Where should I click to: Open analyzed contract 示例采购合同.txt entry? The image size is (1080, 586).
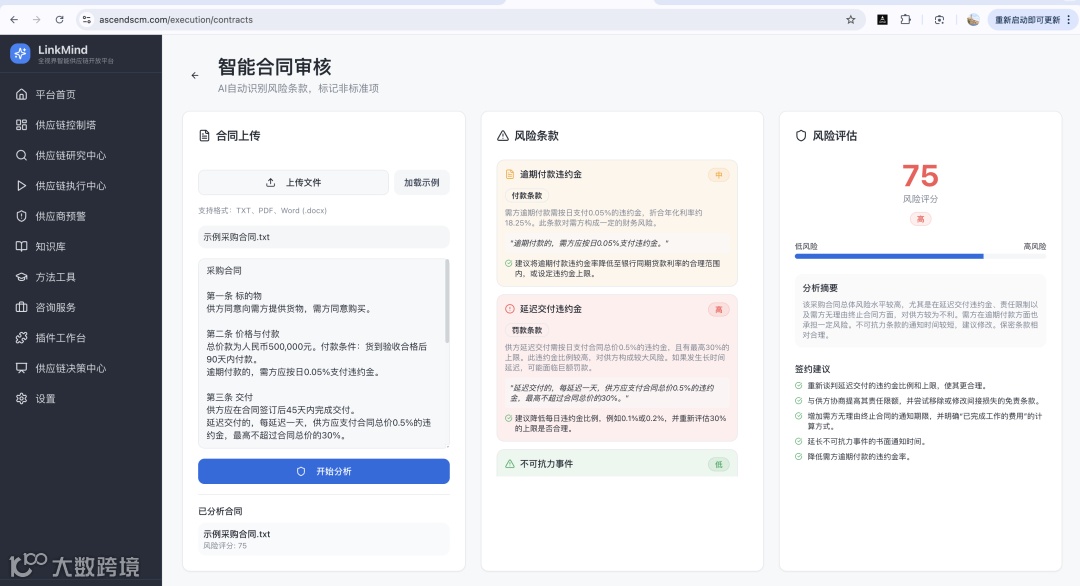coord(324,539)
